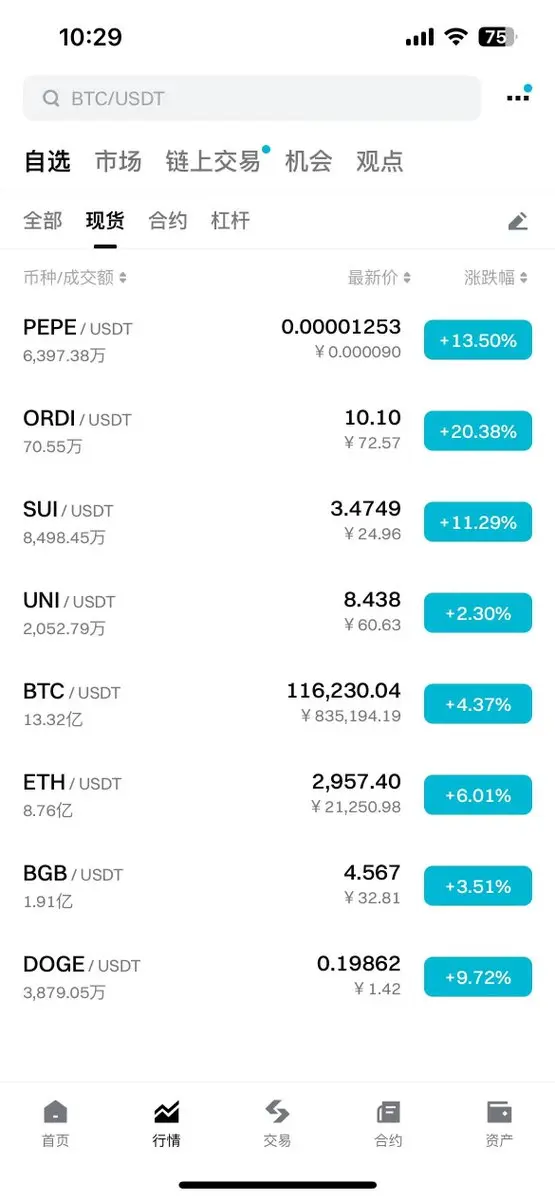
Task: Select the 行情 market chart icon
Action: [x=166, y=1112]
